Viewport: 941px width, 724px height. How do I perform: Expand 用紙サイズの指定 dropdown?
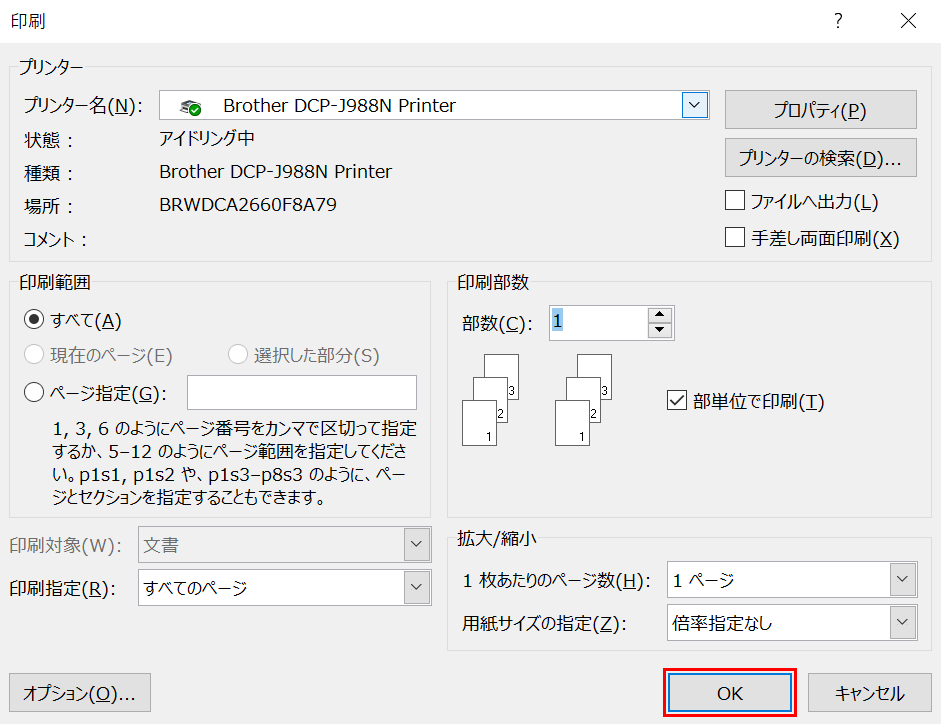(x=903, y=624)
